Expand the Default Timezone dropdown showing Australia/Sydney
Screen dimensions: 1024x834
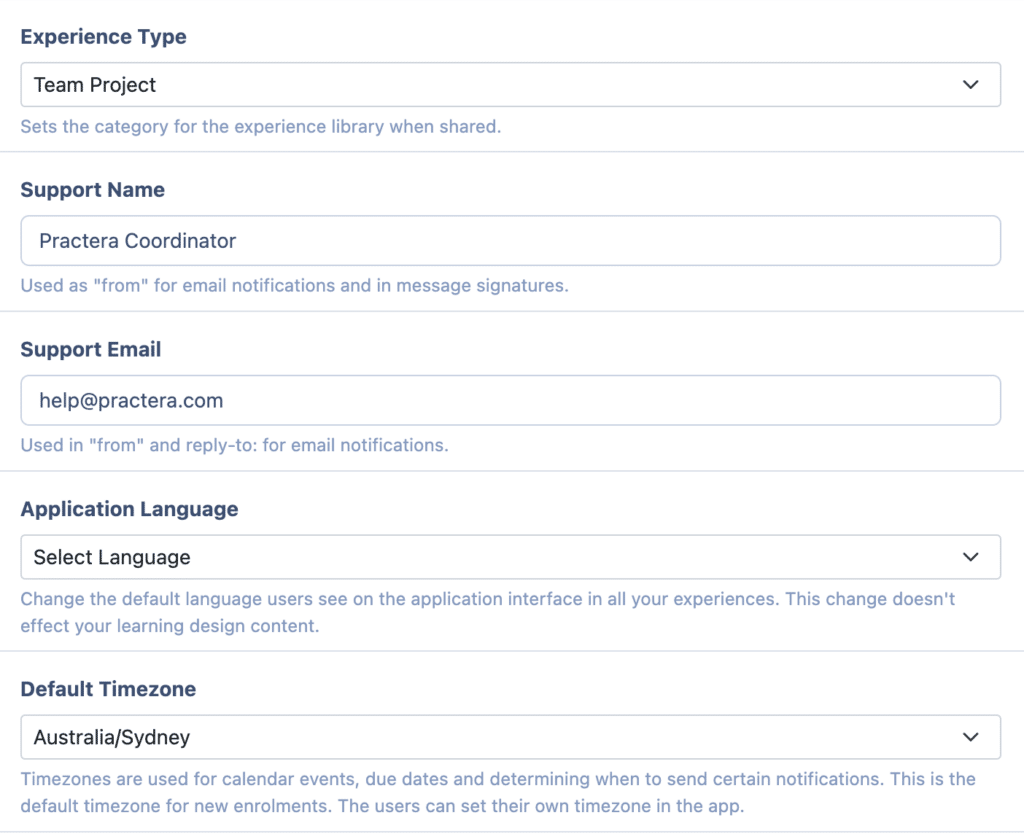coord(510,738)
